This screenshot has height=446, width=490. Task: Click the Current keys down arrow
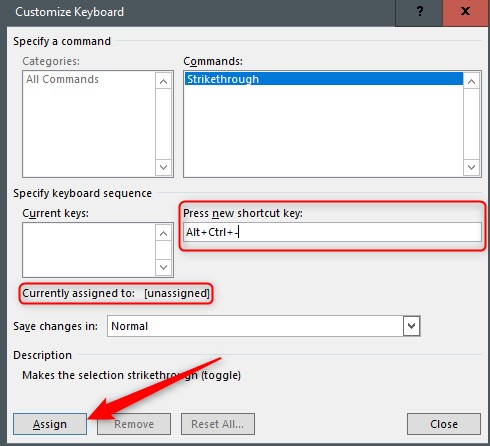tap(163, 267)
